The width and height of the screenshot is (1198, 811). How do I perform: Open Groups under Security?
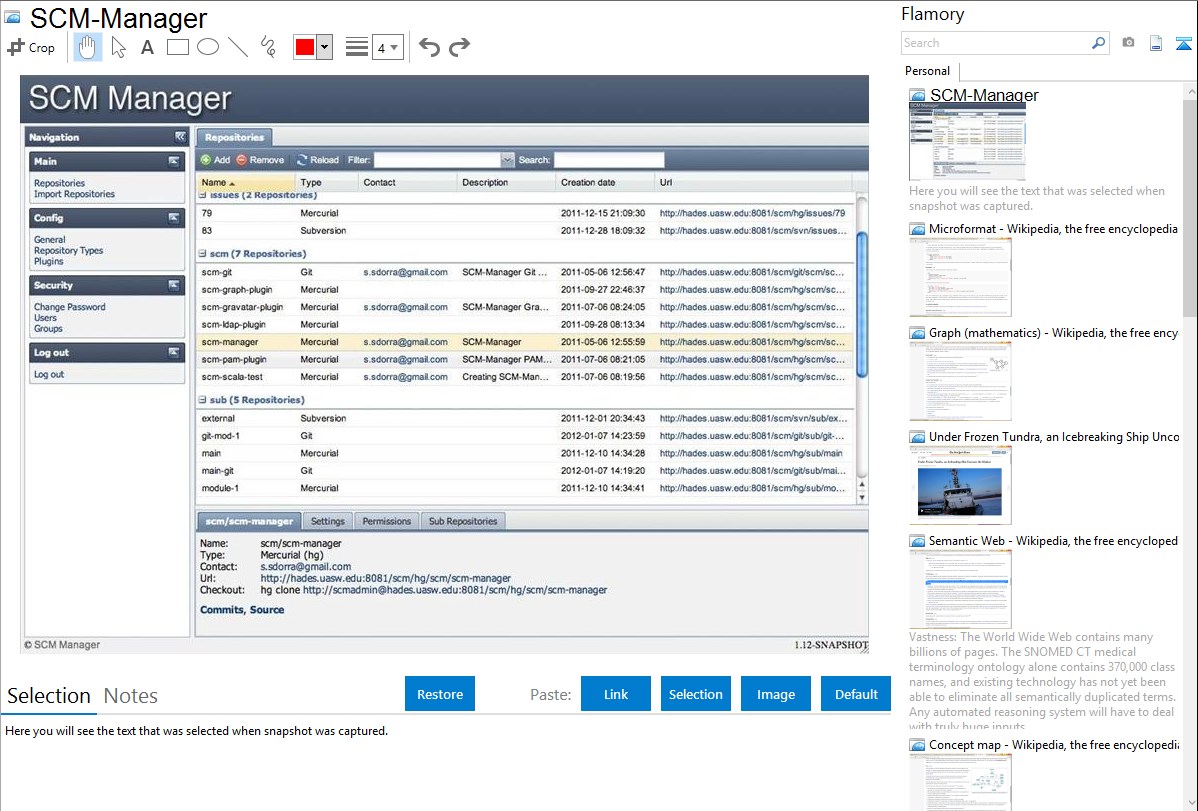tap(48, 329)
